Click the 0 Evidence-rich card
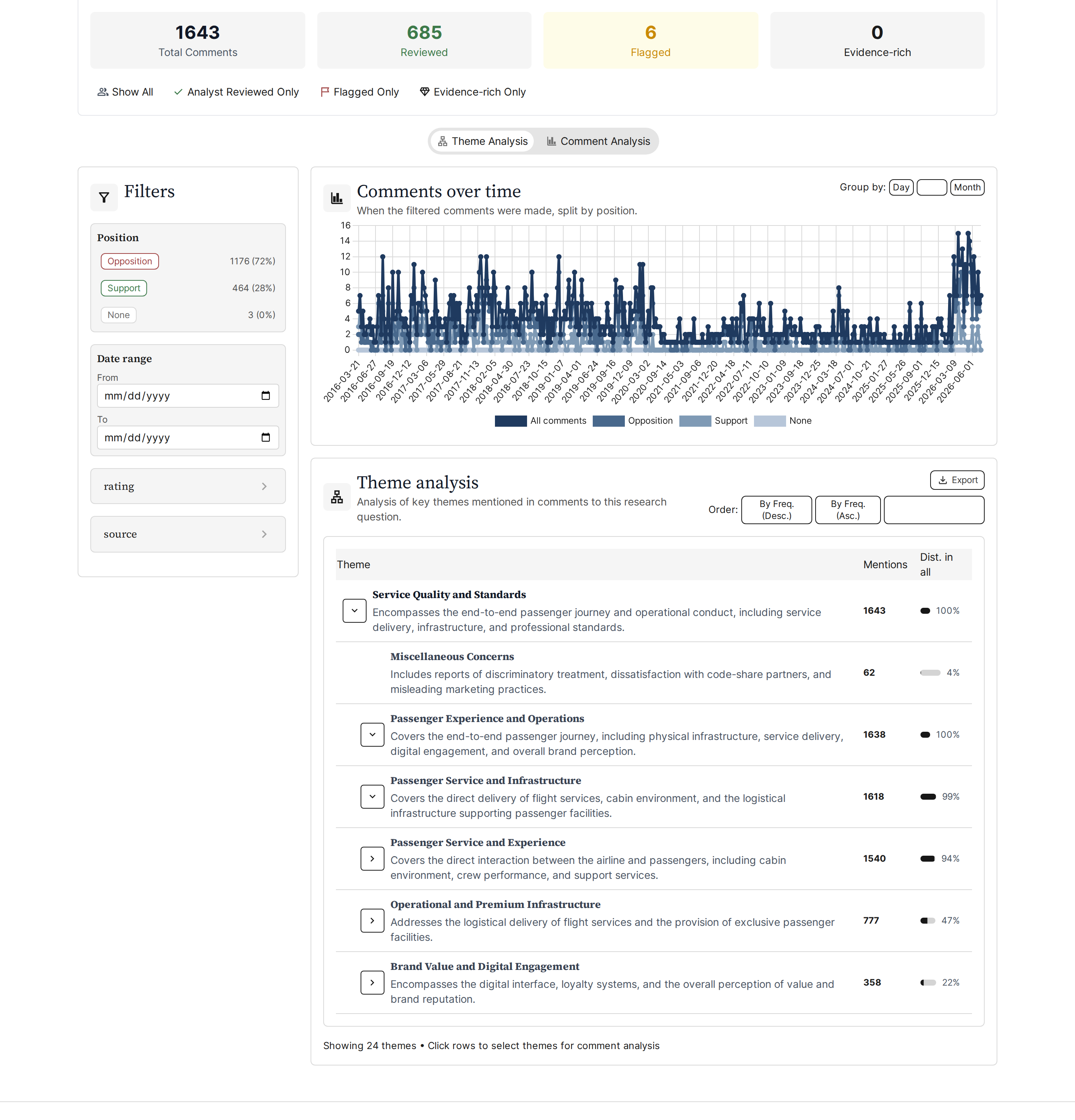Image resolution: width=1075 pixels, height=1120 pixels. 877,41
